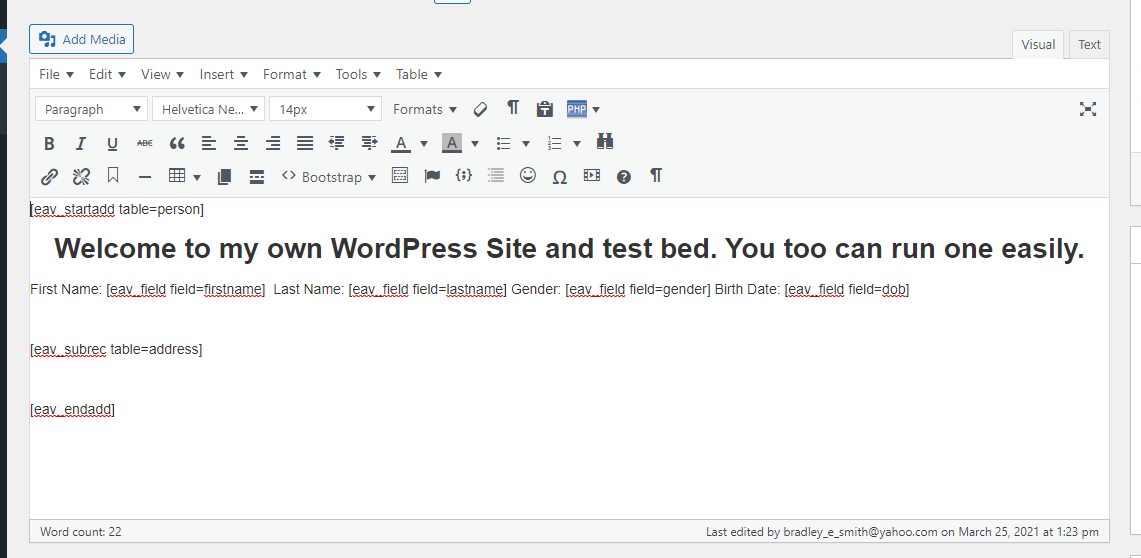Click the show blocks dashed-box icon

point(399,175)
